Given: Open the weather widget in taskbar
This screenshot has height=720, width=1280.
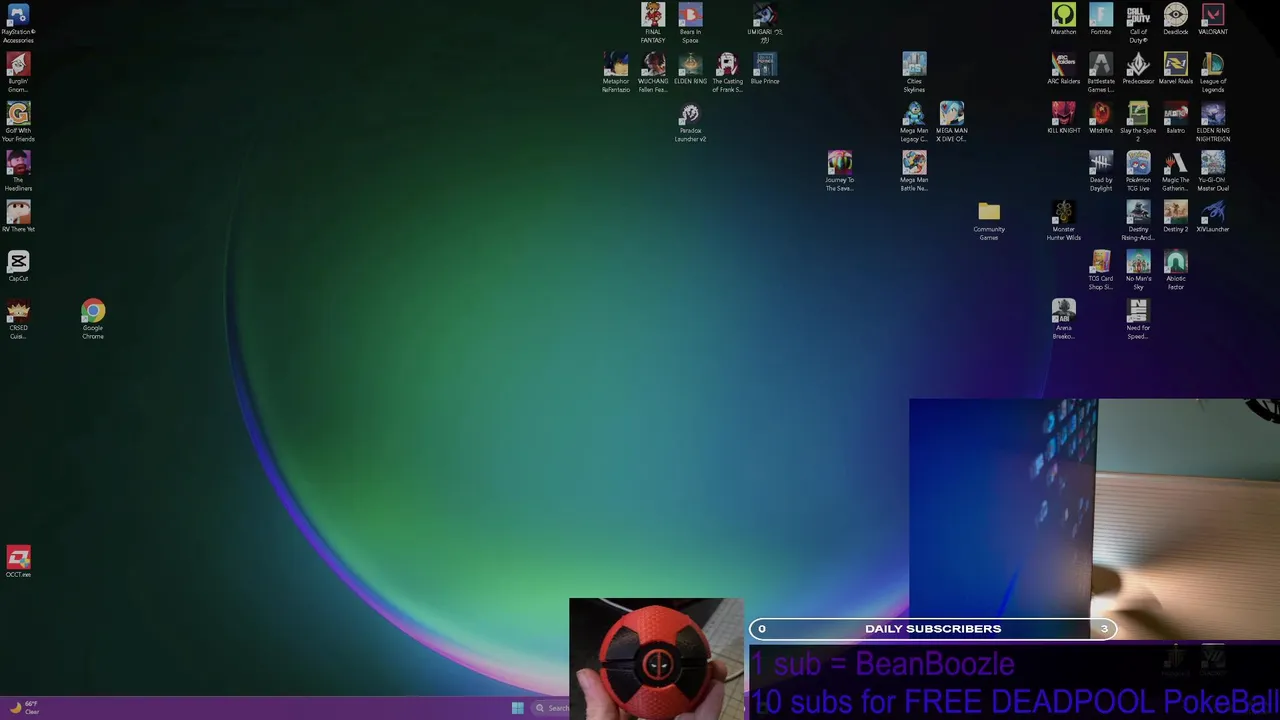Looking at the screenshot, I should click(x=24, y=708).
